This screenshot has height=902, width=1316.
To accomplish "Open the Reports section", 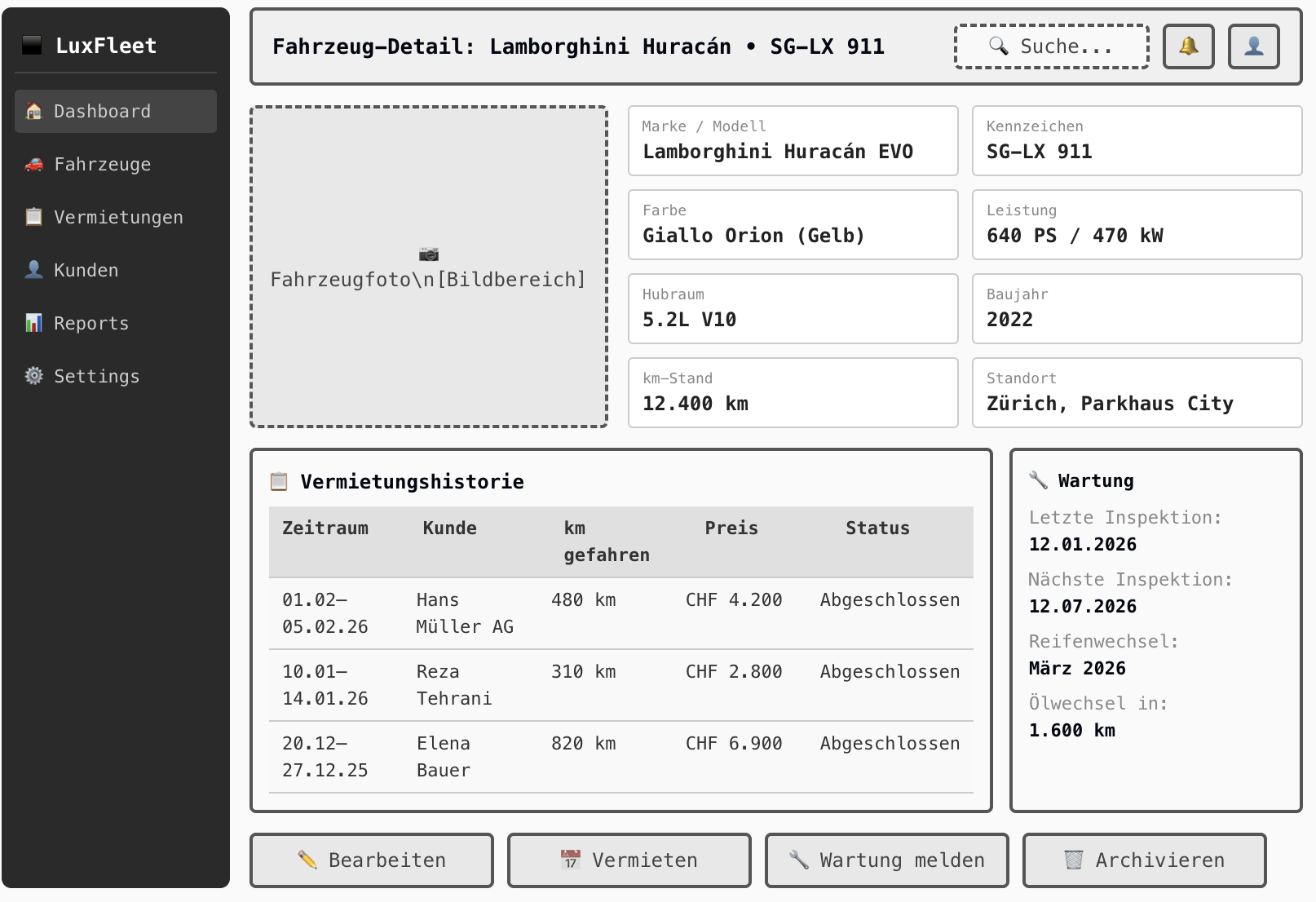I will click(x=116, y=323).
